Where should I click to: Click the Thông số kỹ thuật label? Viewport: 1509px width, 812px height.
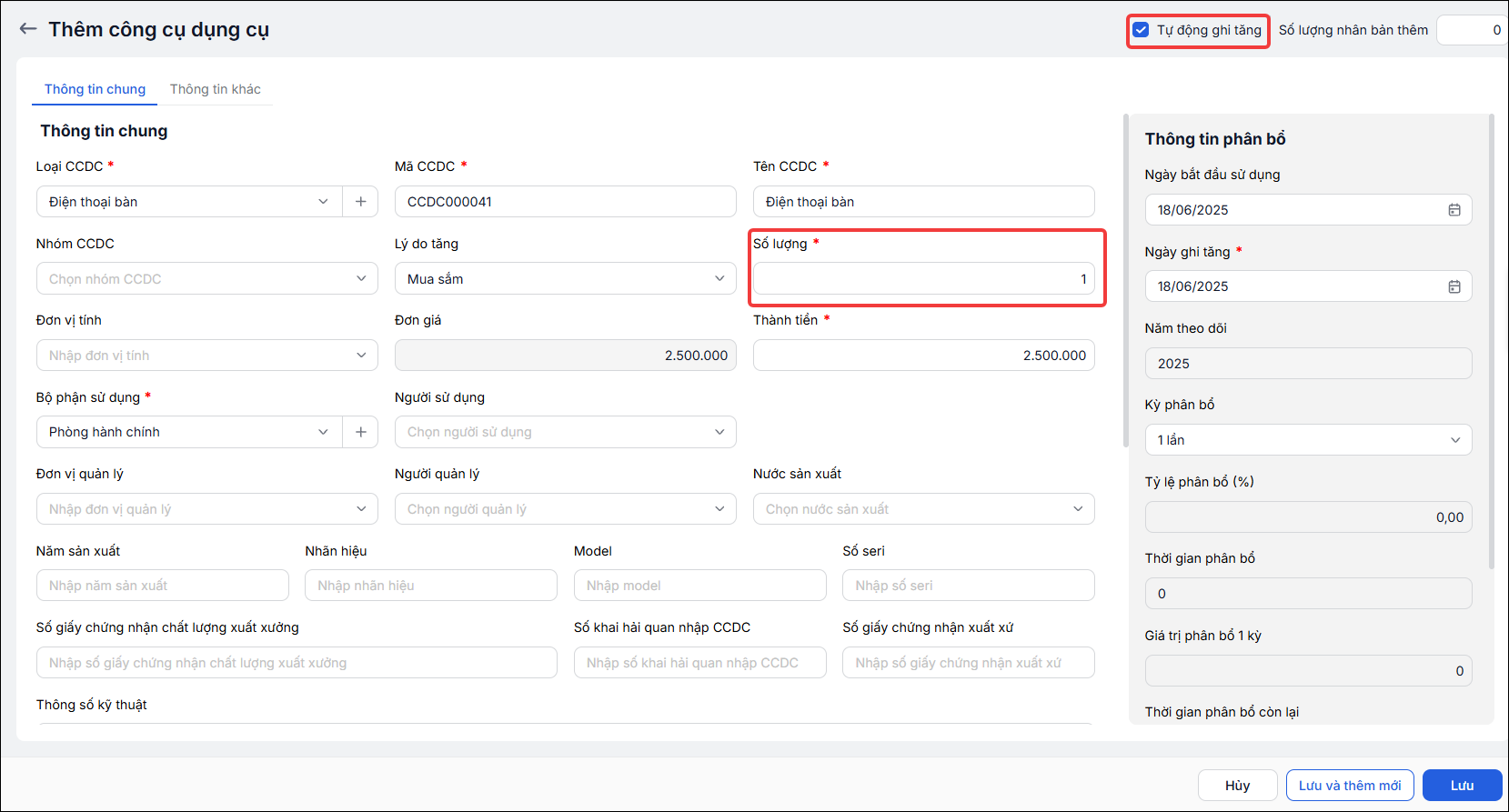92,705
